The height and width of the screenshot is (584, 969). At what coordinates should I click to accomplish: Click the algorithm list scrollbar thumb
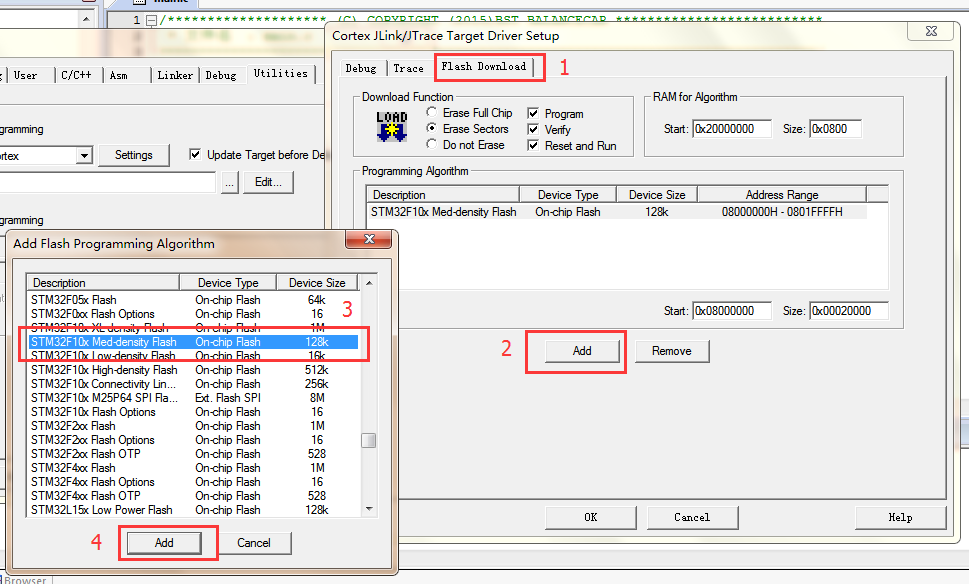(x=368, y=440)
